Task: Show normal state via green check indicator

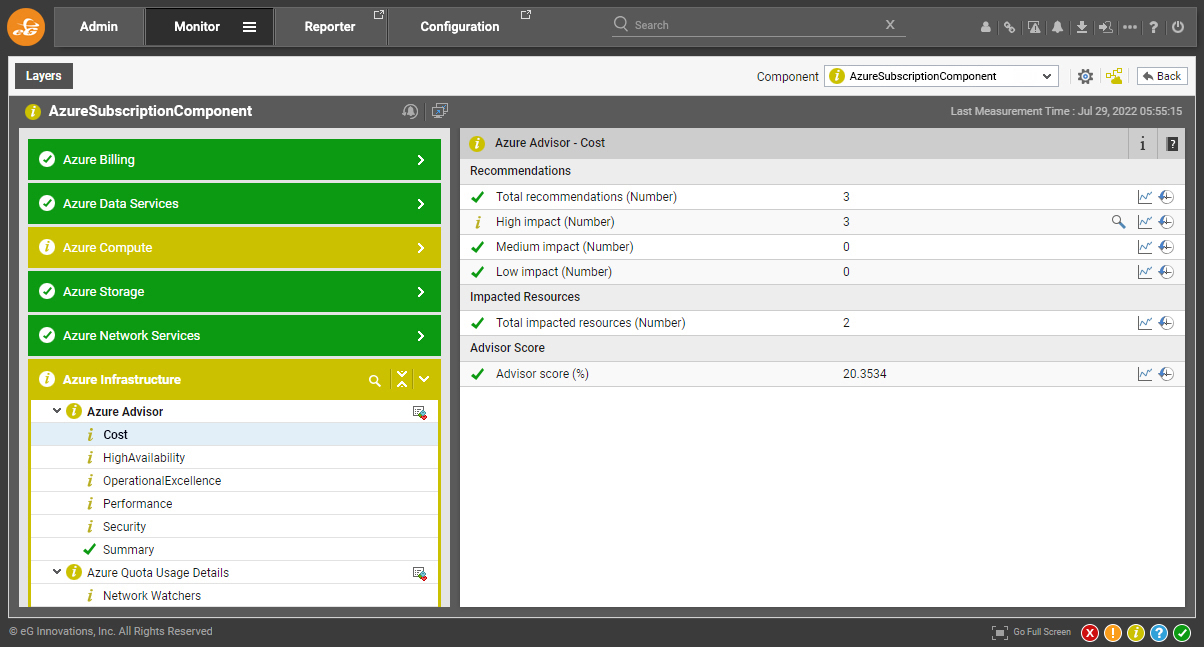Action: (x=1182, y=632)
